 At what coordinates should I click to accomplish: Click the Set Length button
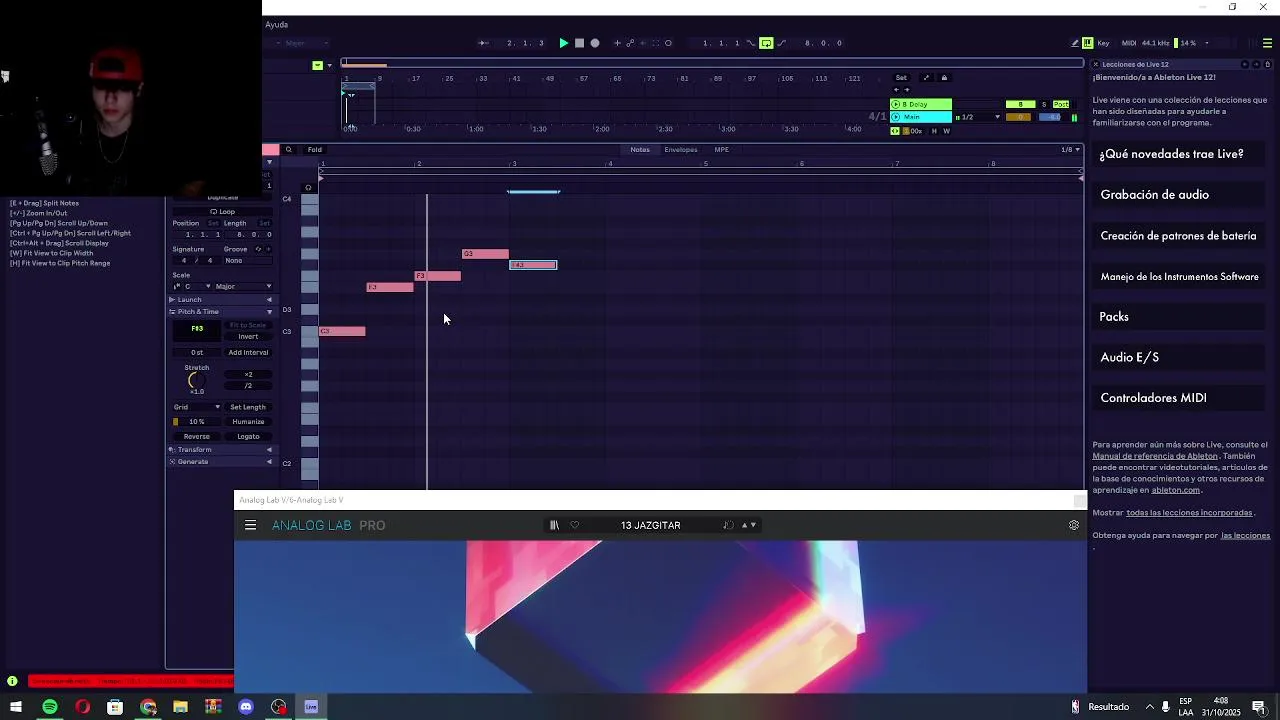pyautogui.click(x=248, y=407)
